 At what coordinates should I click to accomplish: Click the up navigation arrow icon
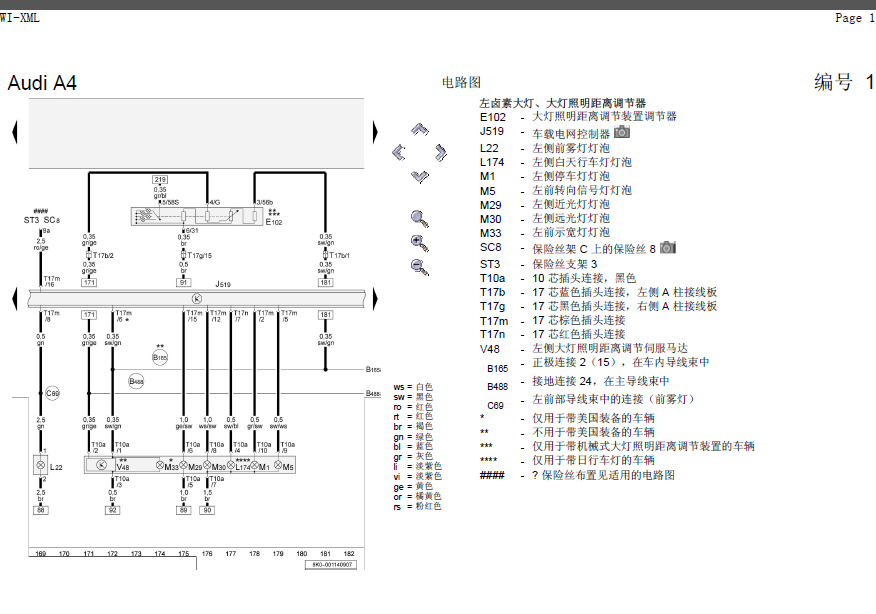(420, 130)
